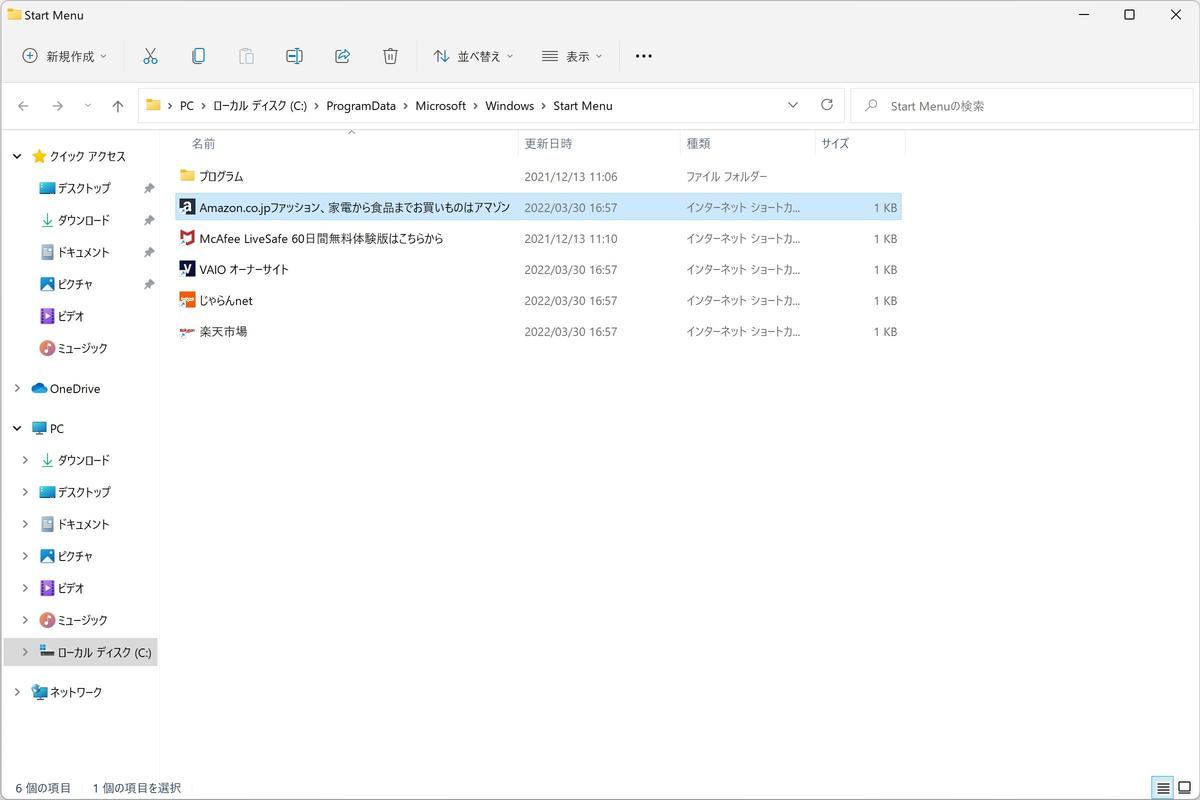Click the Share toolbar icon

[x=342, y=56]
